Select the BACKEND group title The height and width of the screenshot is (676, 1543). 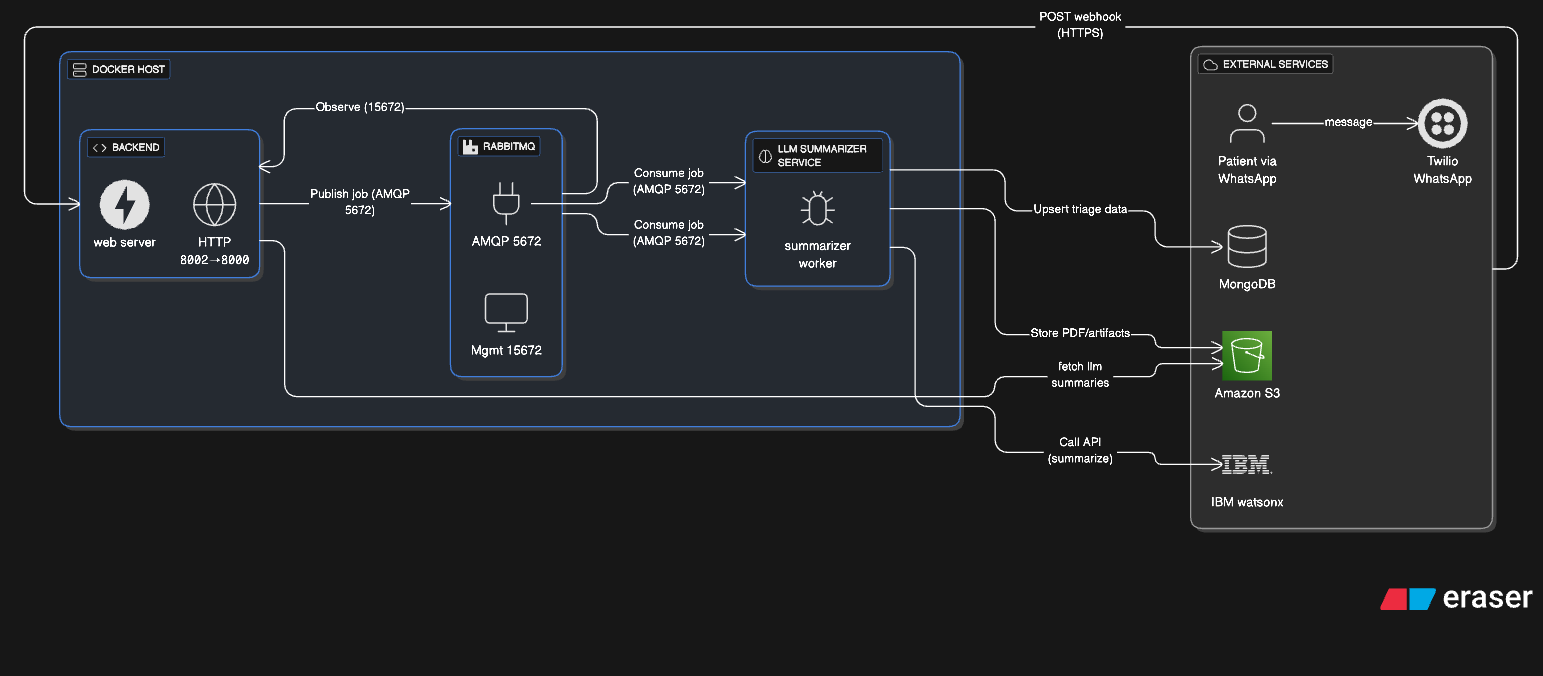tap(126, 147)
